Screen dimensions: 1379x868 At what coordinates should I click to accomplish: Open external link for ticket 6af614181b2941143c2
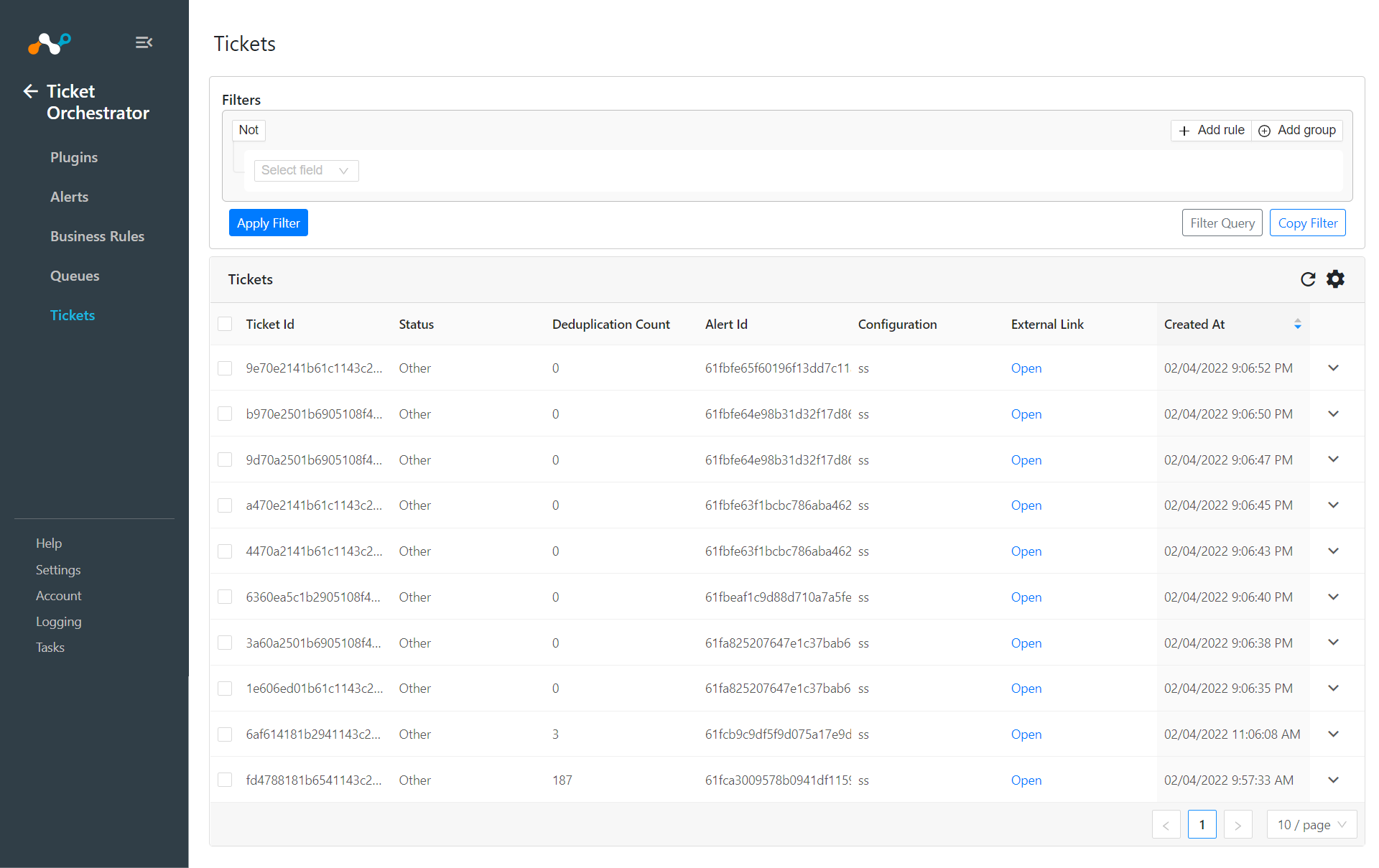coord(1026,734)
